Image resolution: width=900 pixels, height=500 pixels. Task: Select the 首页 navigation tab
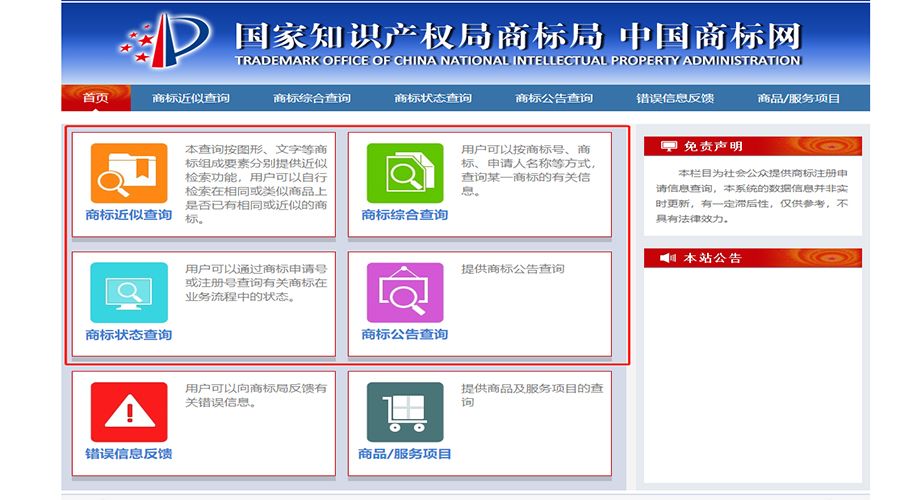pyautogui.click(x=96, y=98)
